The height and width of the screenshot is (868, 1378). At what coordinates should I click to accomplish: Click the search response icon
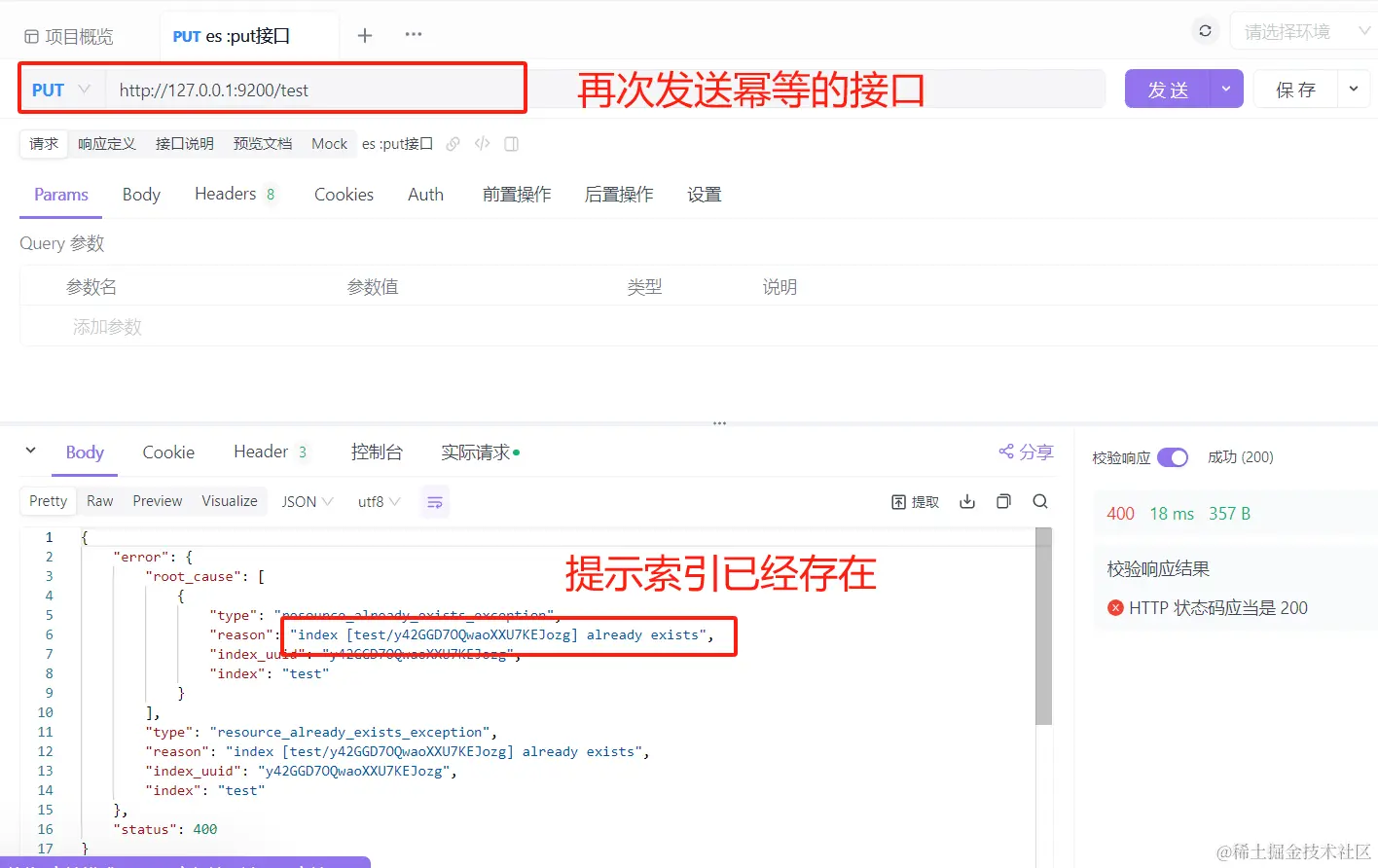(x=1040, y=501)
